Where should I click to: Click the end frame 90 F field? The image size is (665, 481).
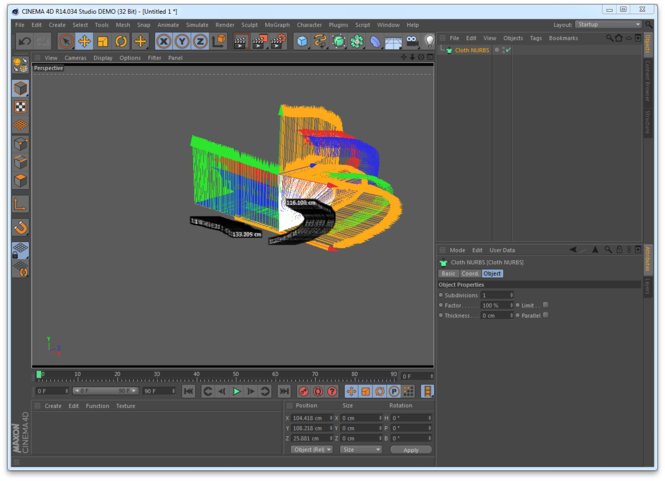click(159, 391)
